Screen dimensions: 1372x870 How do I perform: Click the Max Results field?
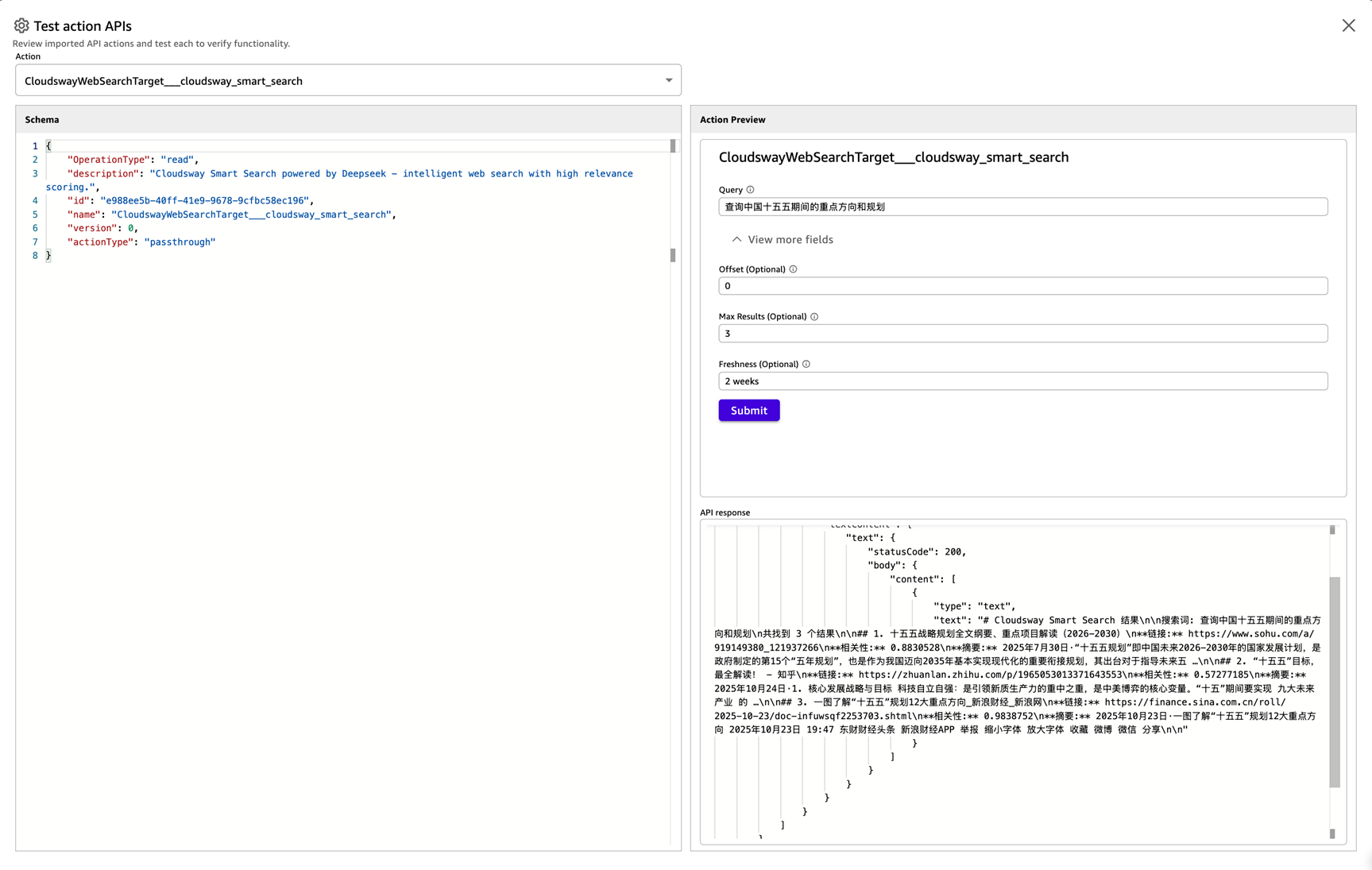1022,334
